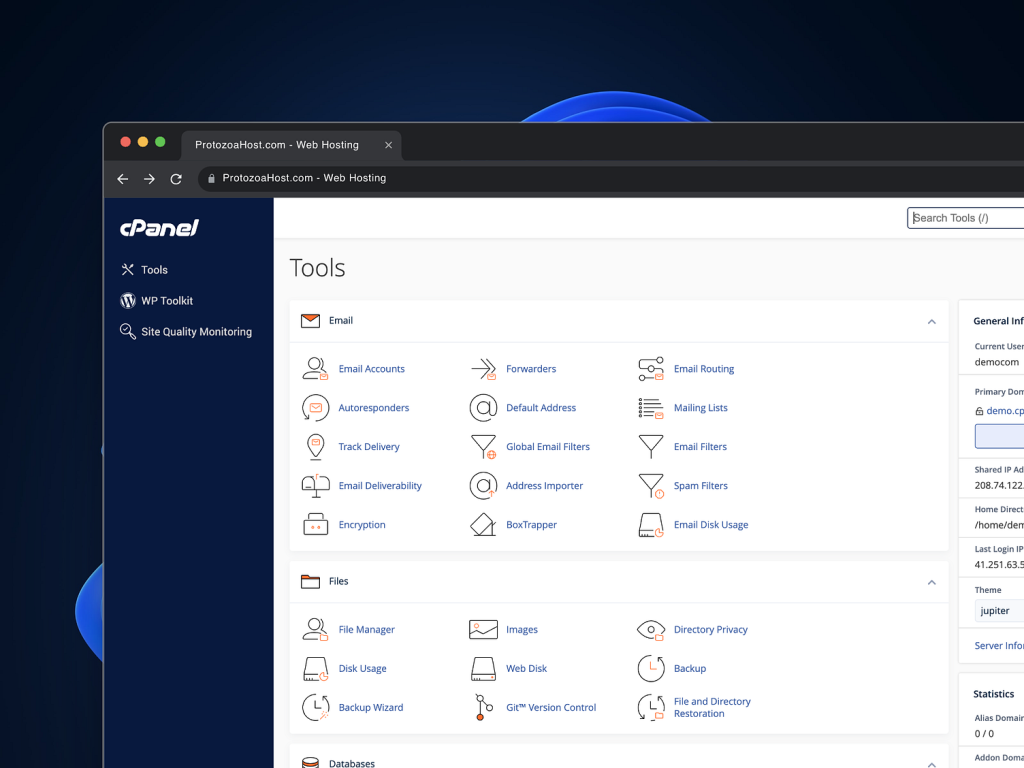The width and height of the screenshot is (1024, 768).
Task: Open Site Quality Monitoring in sidebar
Action: point(196,332)
